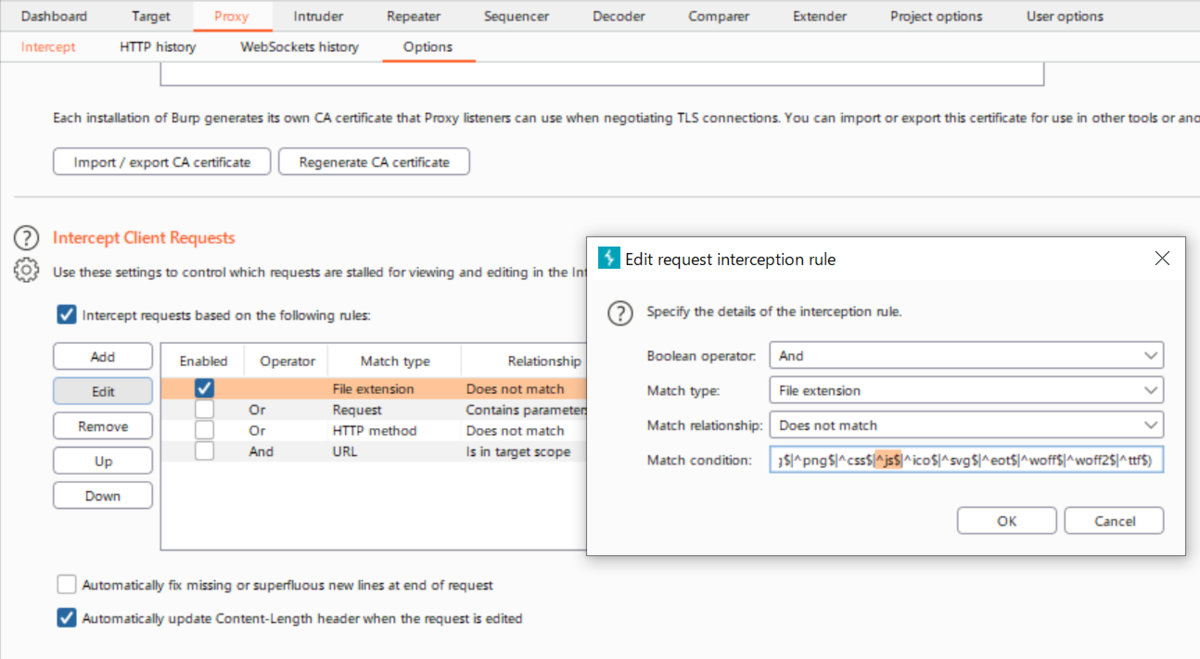Image resolution: width=1200 pixels, height=659 pixels.
Task: Click the 'Request' match type cell
Action: [357, 410]
